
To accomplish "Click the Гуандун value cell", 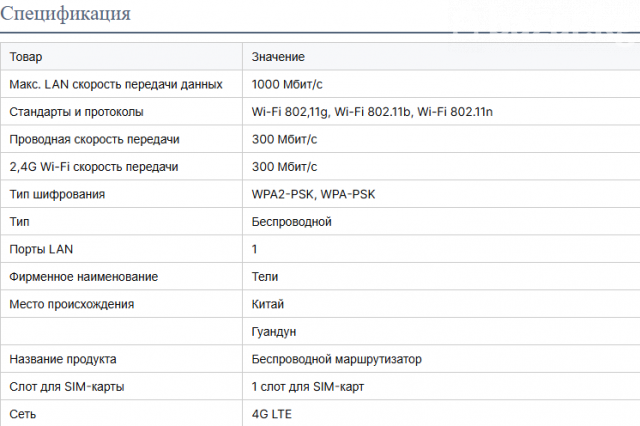I will pyautogui.click(x=274, y=331).
